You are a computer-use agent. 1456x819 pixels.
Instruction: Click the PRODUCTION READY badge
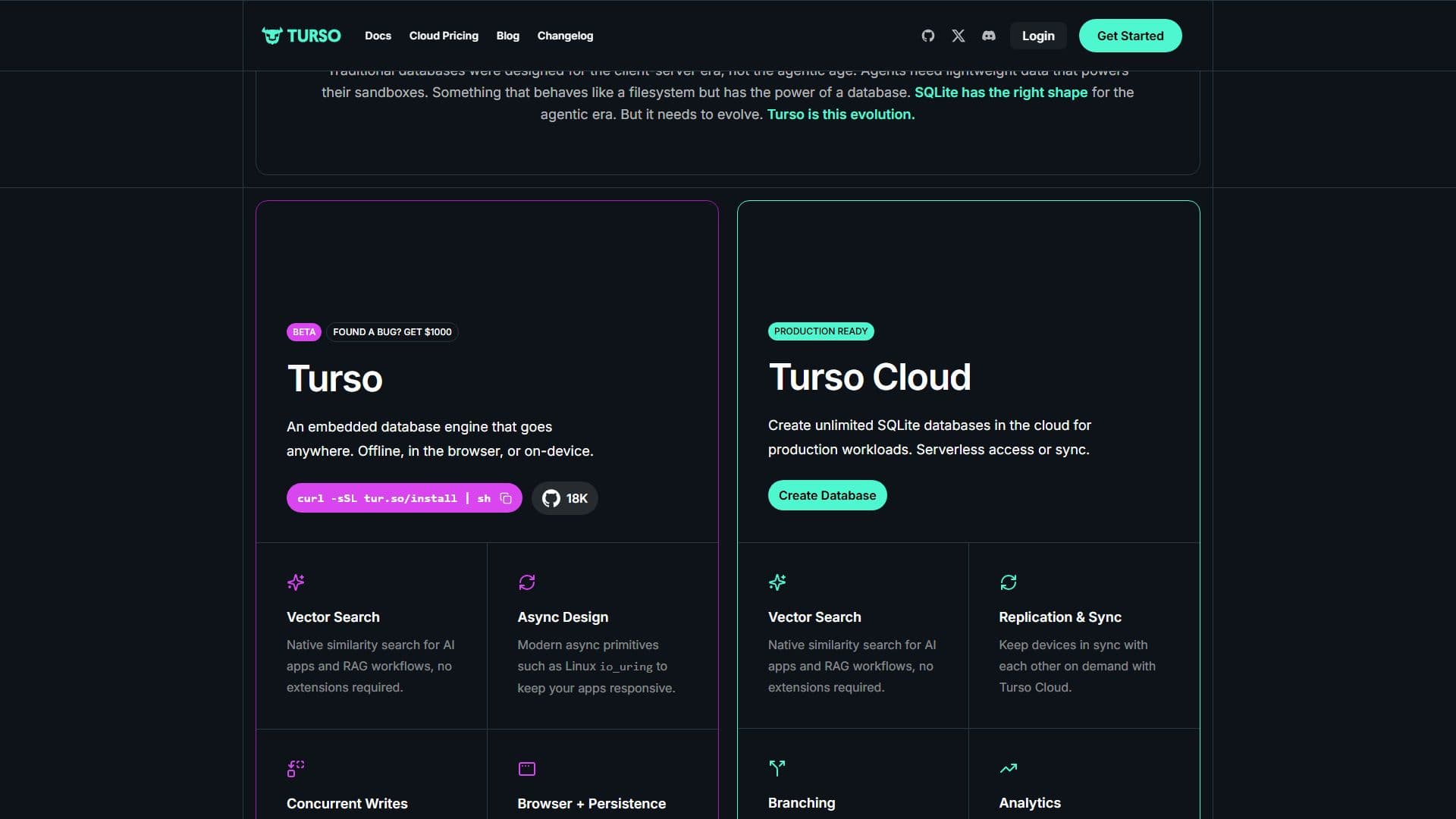tap(821, 331)
